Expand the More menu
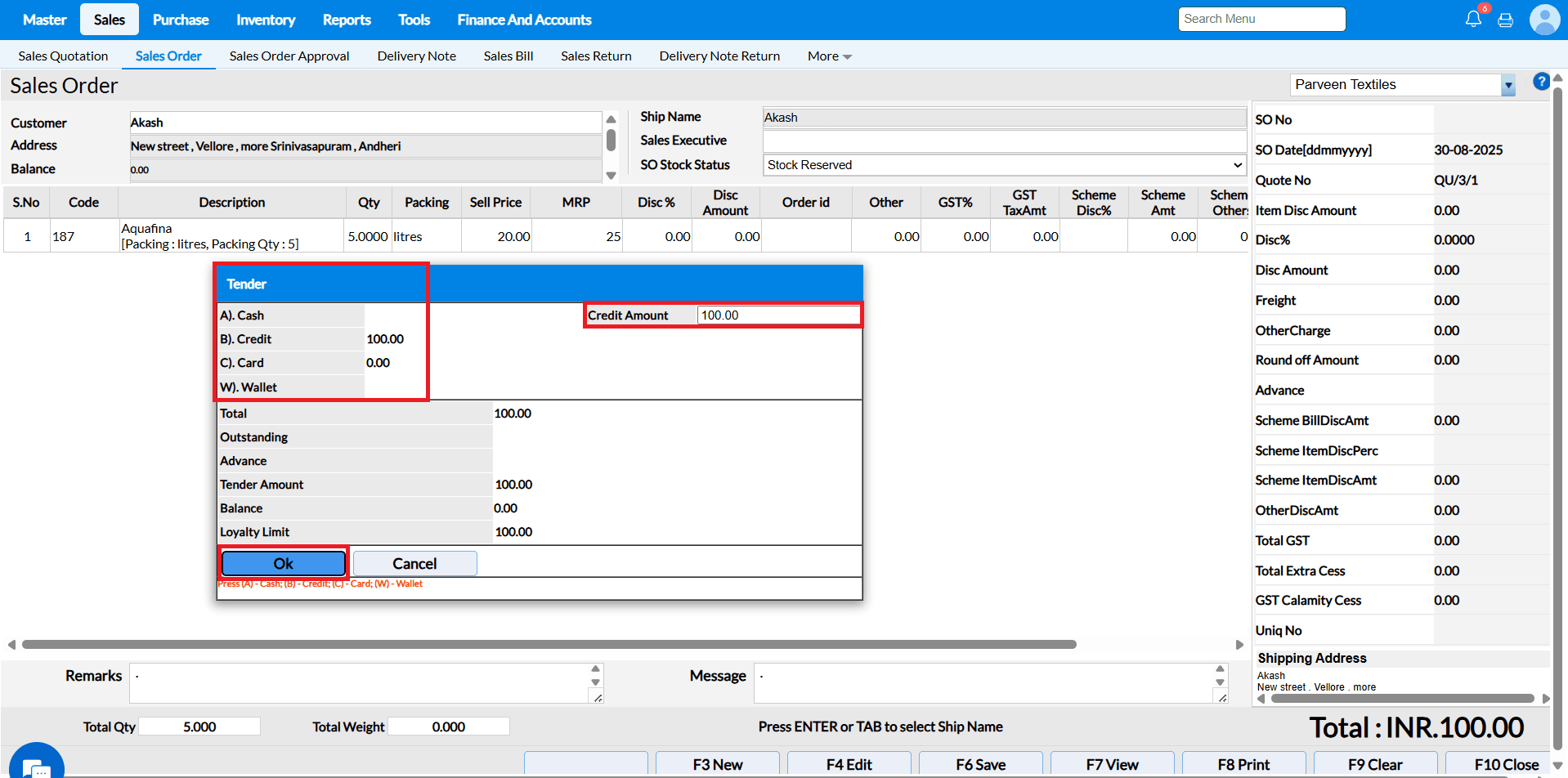This screenshot has height=778, width=1568. tap(829, 56)
